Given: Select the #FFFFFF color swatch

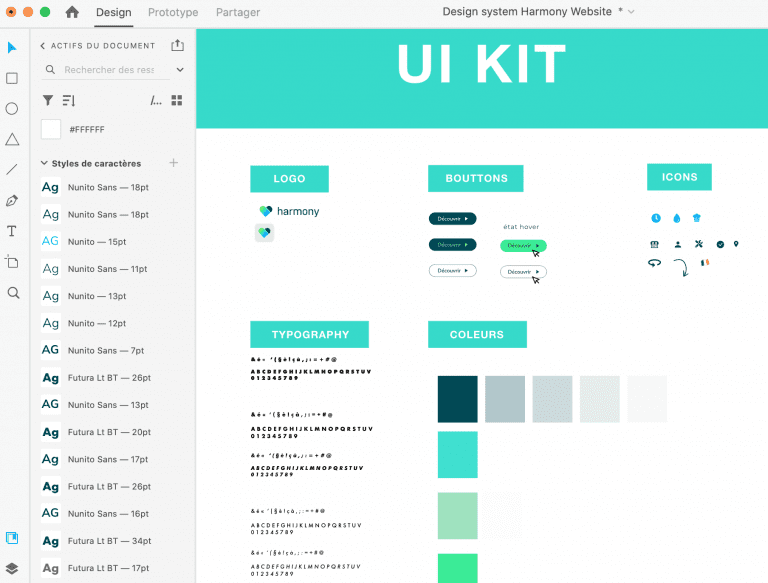Looking at the screenshot, I should point(51,129).
